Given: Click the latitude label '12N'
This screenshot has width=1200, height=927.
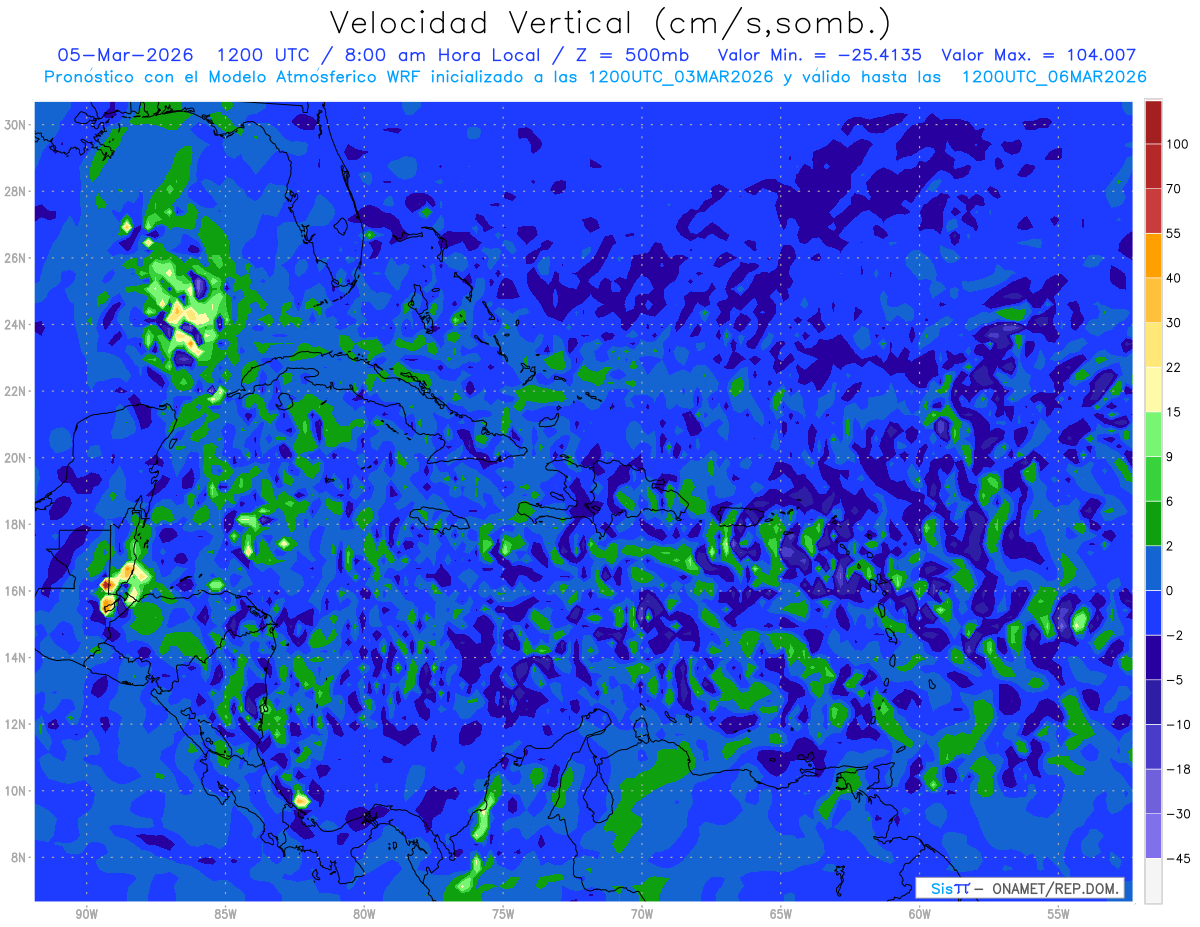Looking at the screenshot, I should point(17,724).
